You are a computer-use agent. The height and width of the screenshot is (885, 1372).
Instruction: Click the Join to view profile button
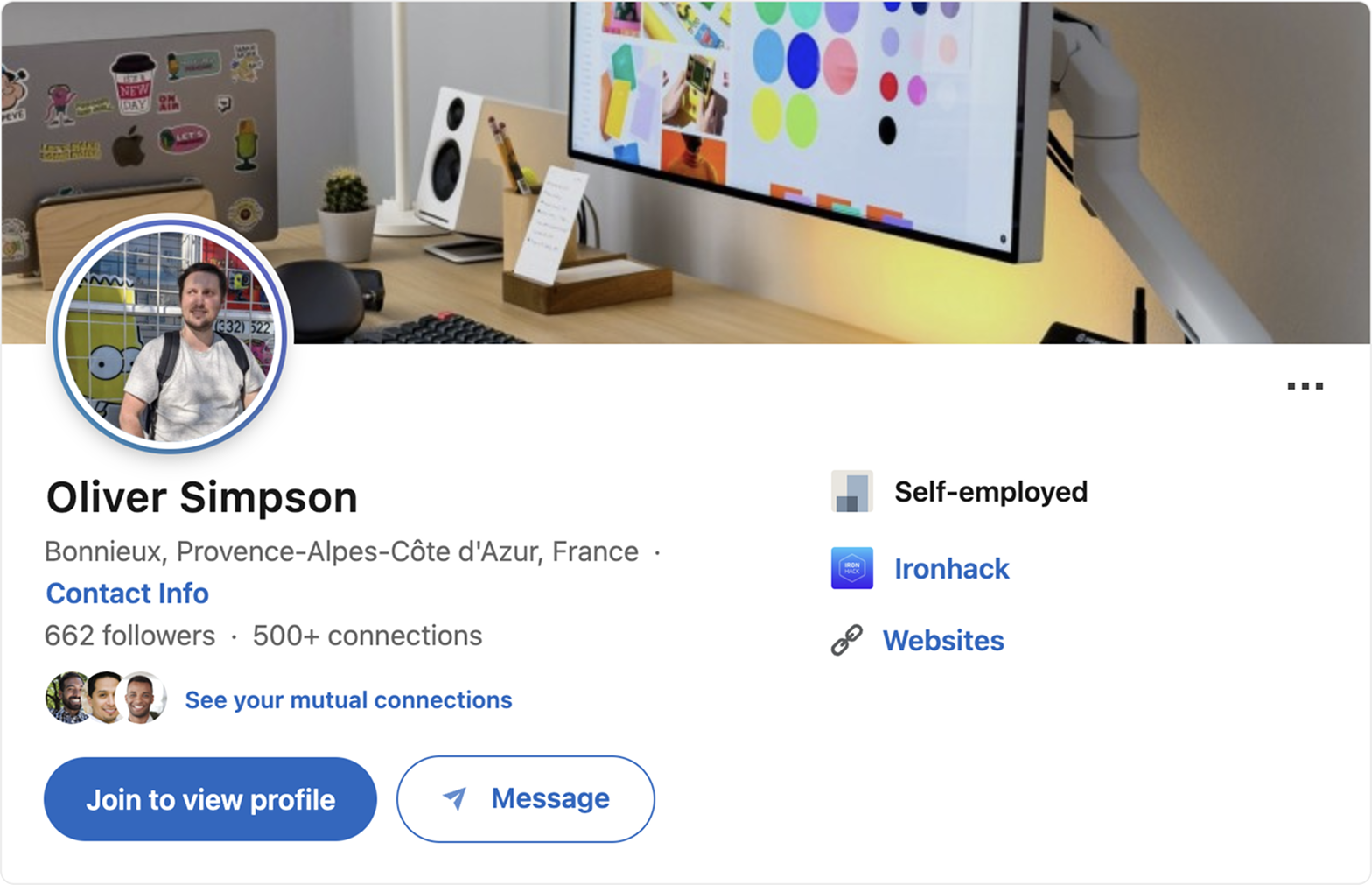coord(210,799)
